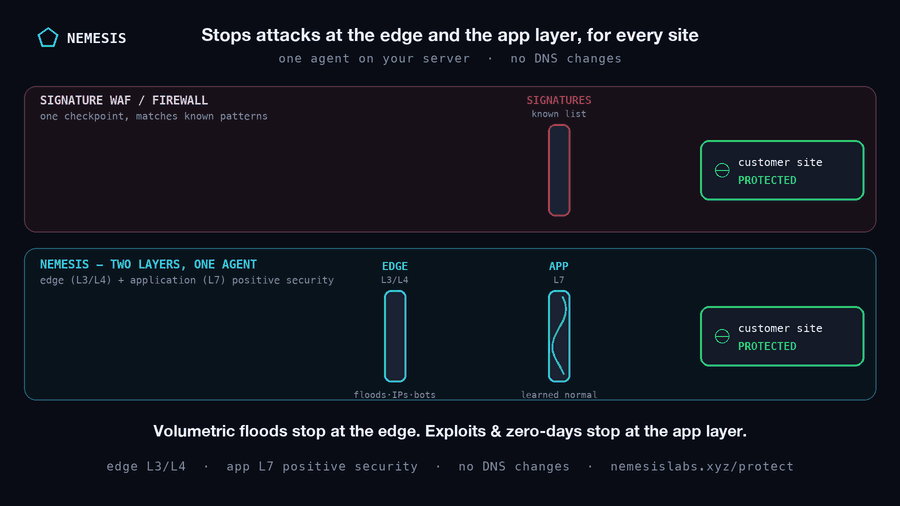Click the "SIGNATURE WAF / FIREWALL" heading
The image size is (900, 506).
pyautogui.click(x=124, y=100)
